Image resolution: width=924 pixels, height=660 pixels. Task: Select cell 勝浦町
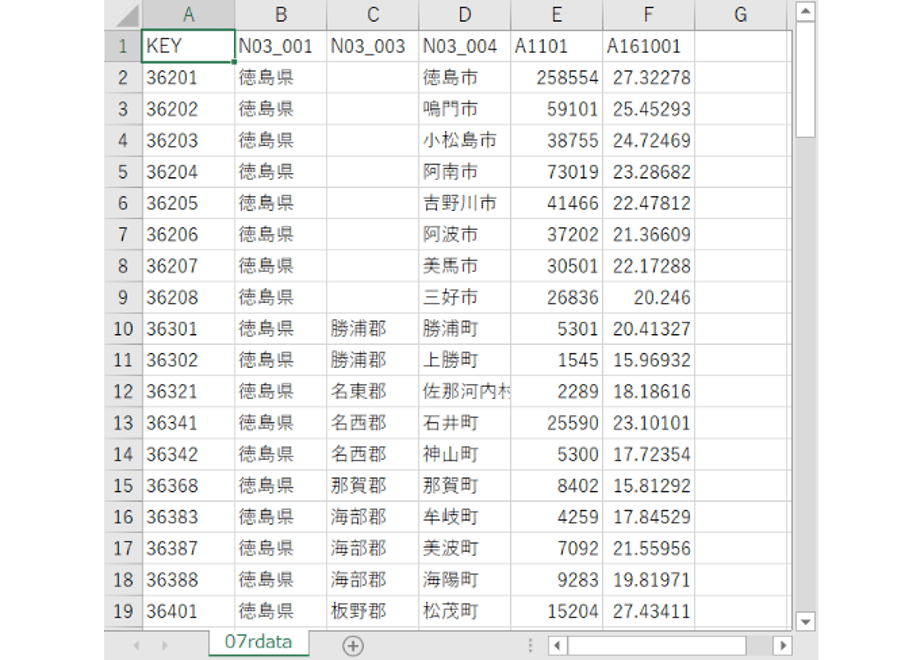[464, 329]
